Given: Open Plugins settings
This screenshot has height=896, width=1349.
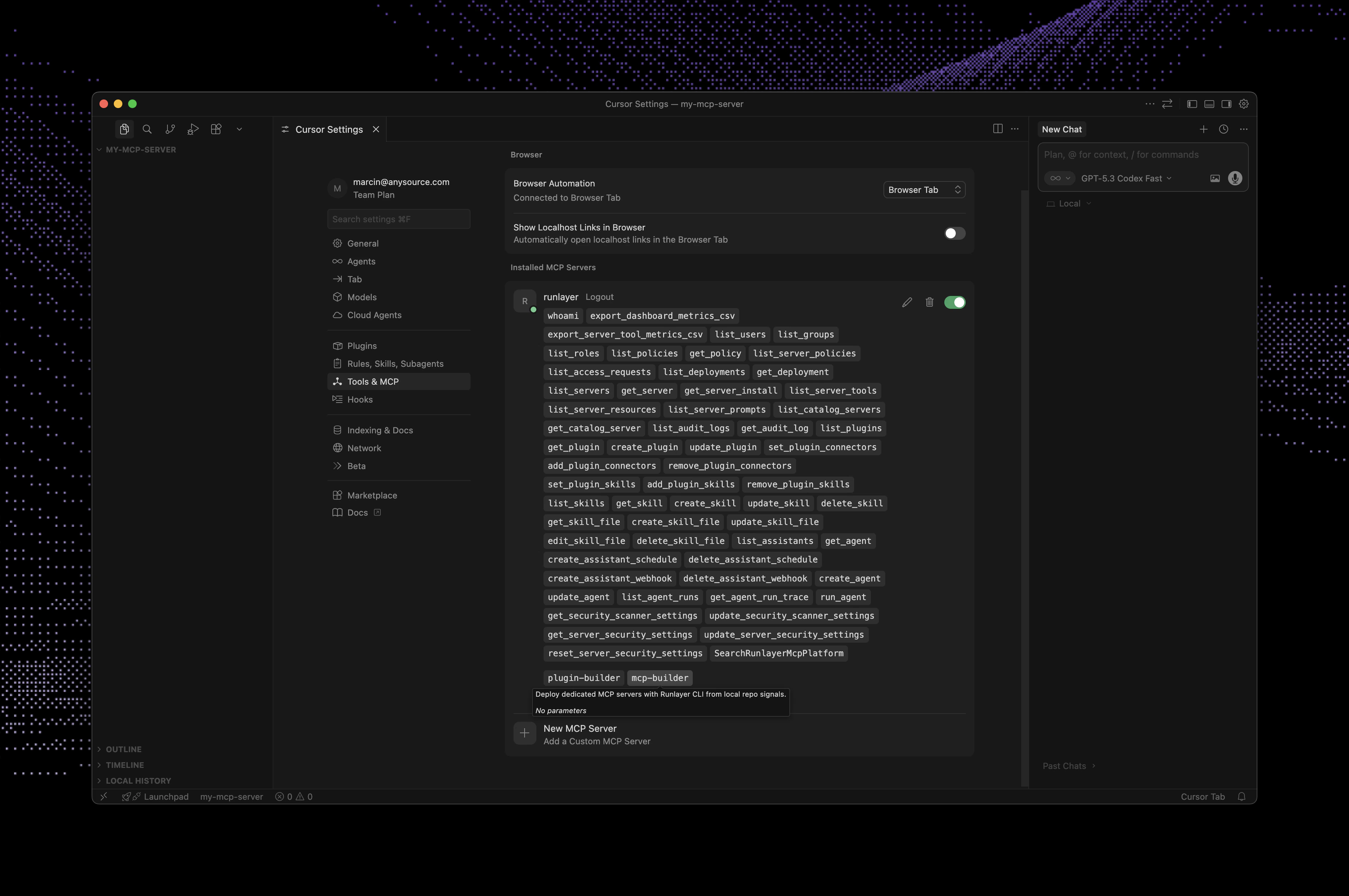Looking at the screenshot, I should (399, 346).
